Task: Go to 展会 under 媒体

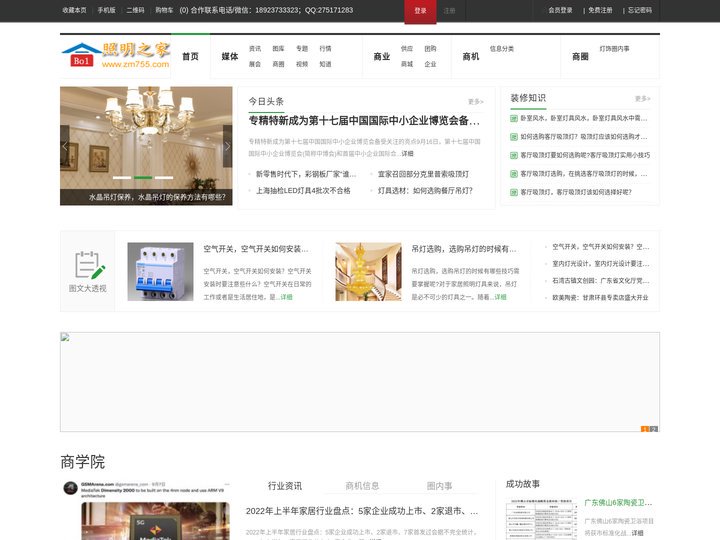Action: point(255,64)
